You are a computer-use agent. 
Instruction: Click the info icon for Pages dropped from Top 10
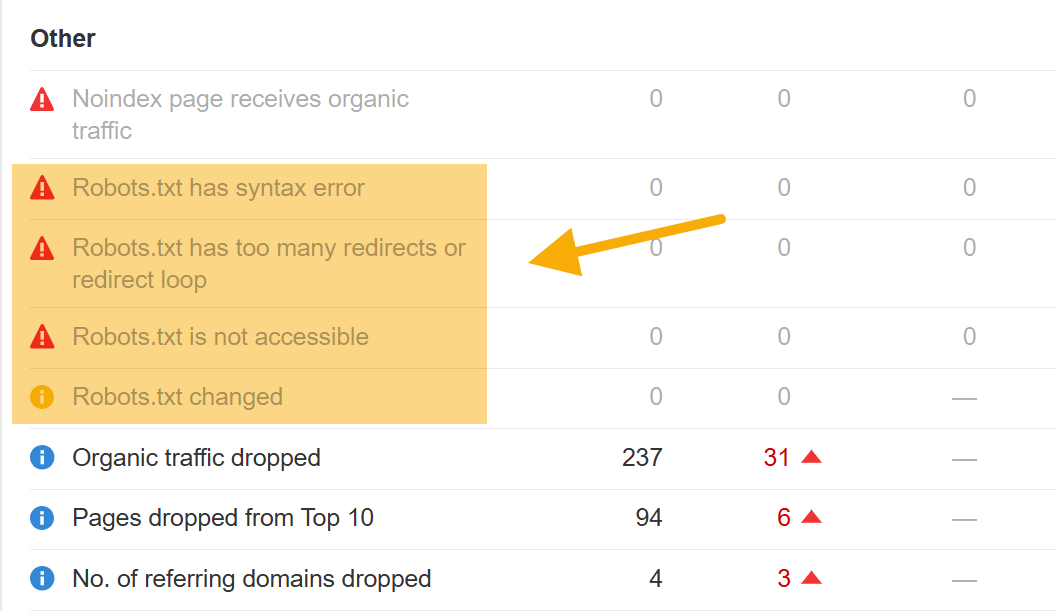(41, 517)
